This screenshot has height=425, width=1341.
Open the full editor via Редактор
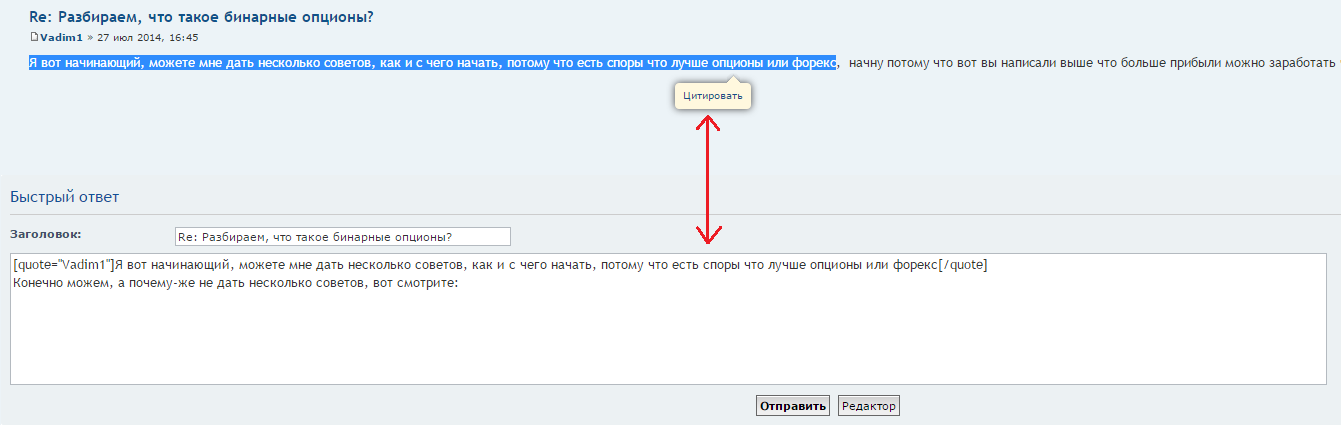click(869, 406)
